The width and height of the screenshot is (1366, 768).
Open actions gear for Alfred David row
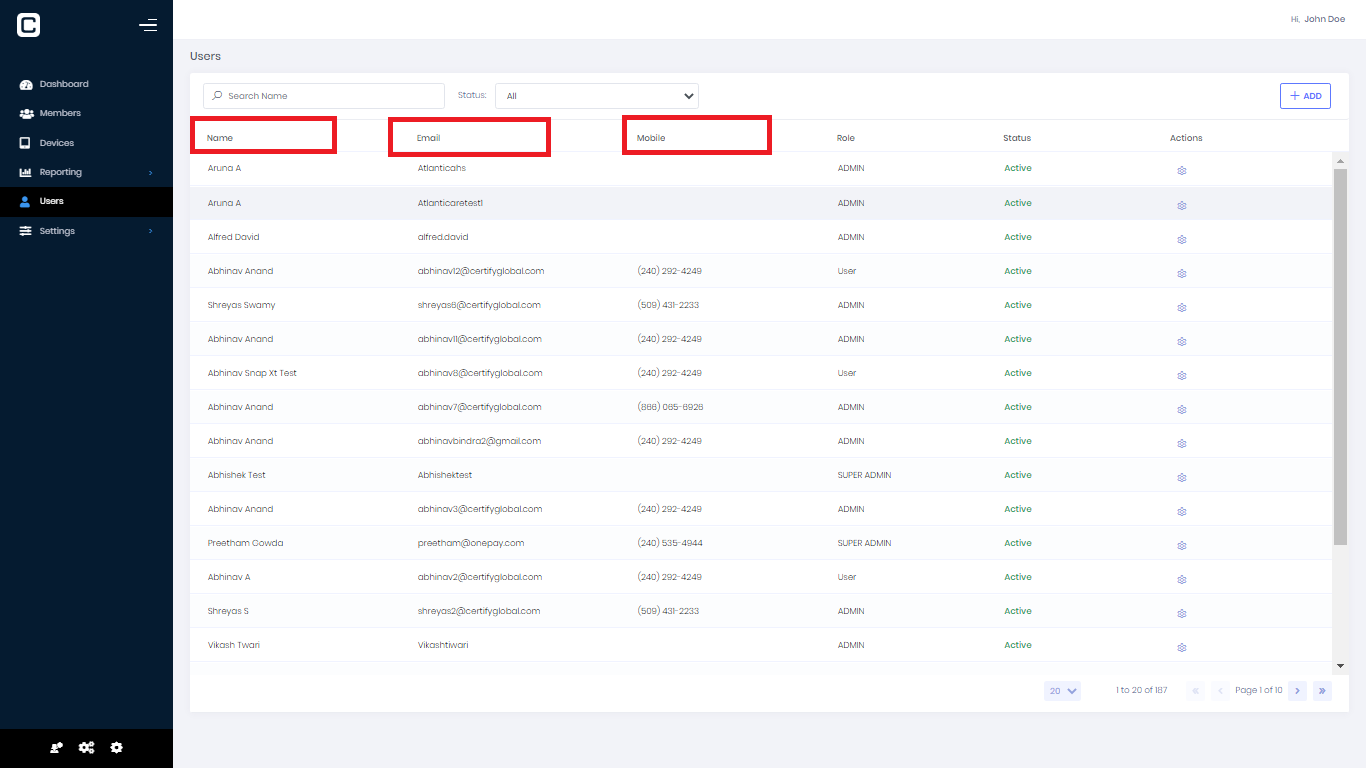point(1181,240)
